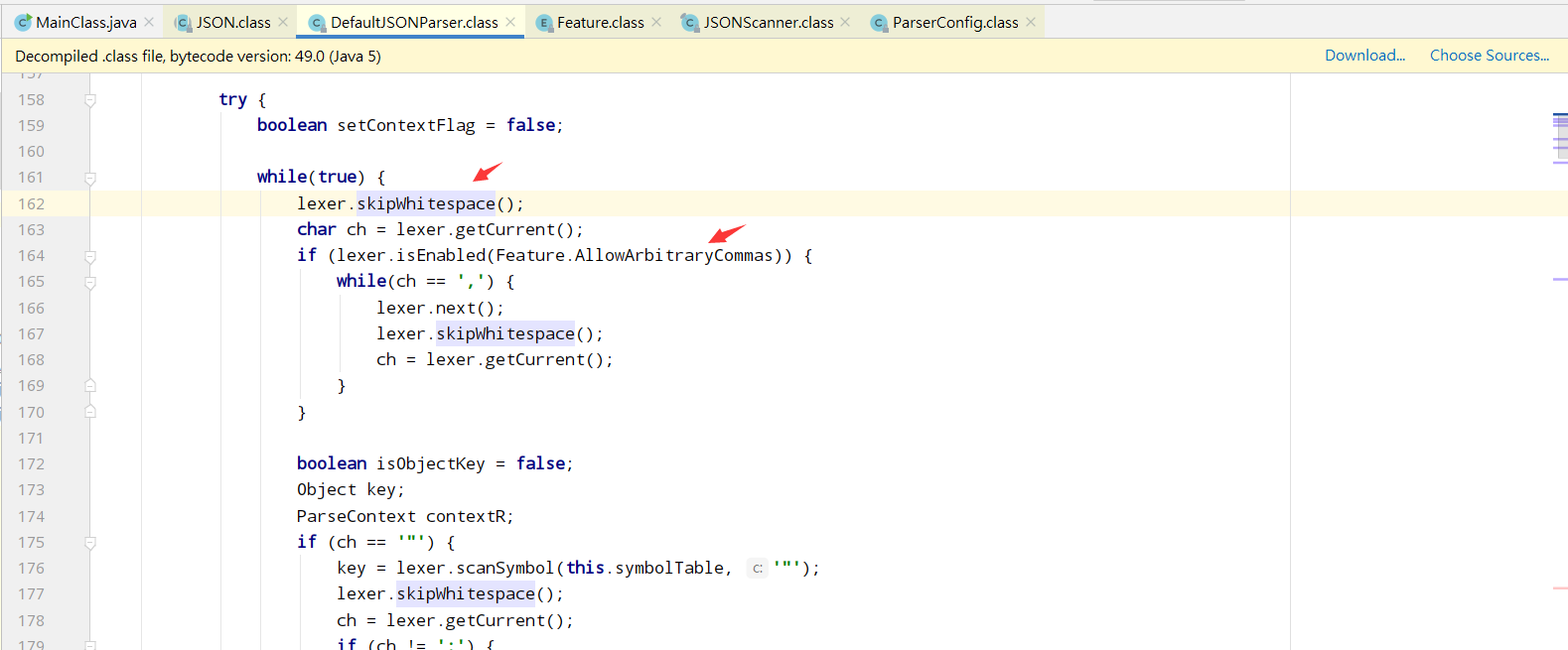Click the fold end marker at line 170
This screenshot has width=1568, height=650.
click(x=90, y=411)
